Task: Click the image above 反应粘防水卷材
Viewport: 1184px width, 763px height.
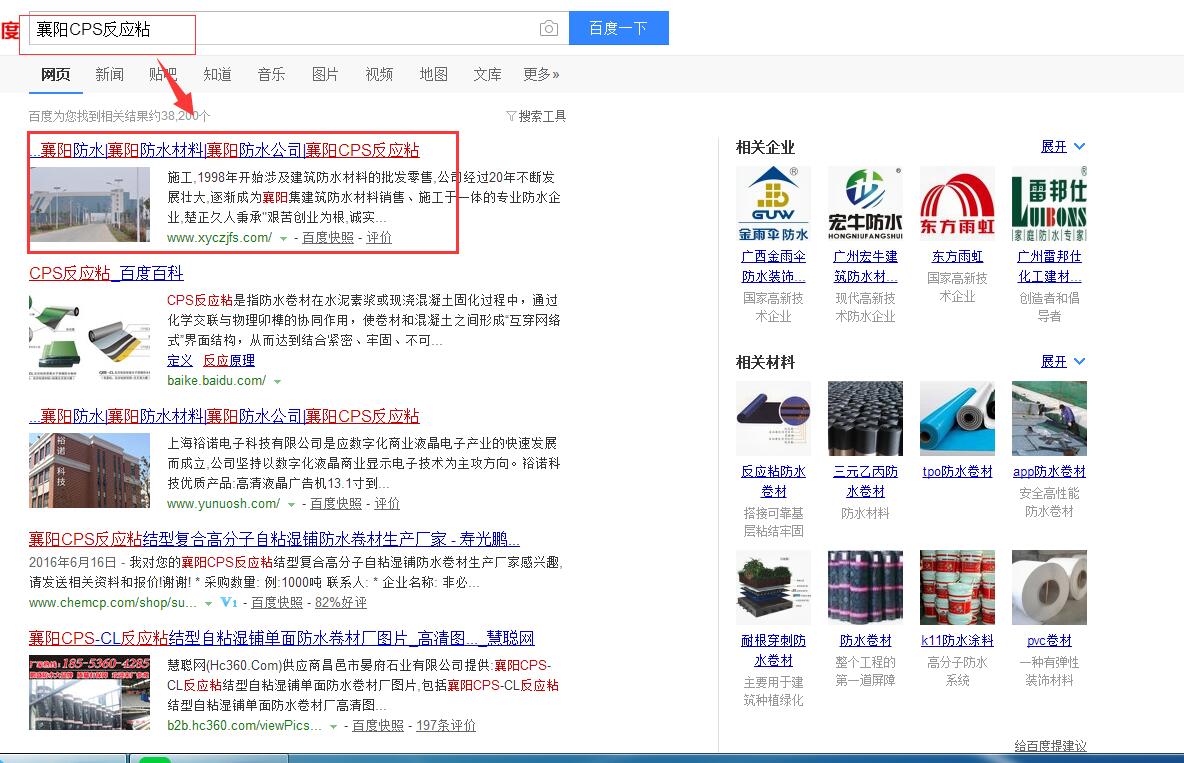Action: tap(773, 419)
